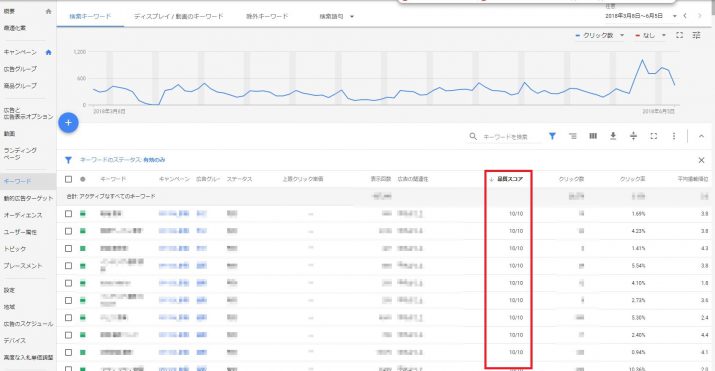Screen dimensions: 715x371
Task: Tick the checkbox in the 4.23% row
Action: coord(68,231)
